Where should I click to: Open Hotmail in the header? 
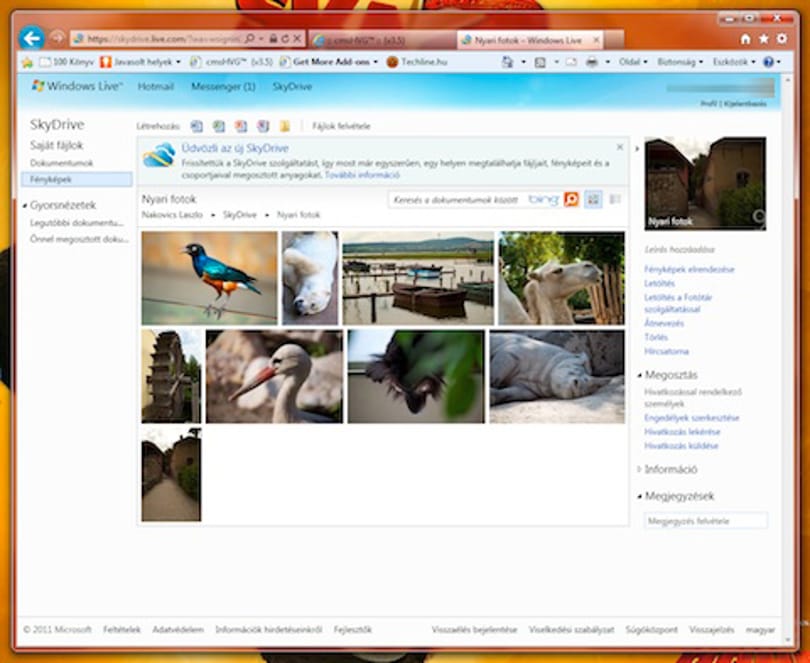pos(155,87)
